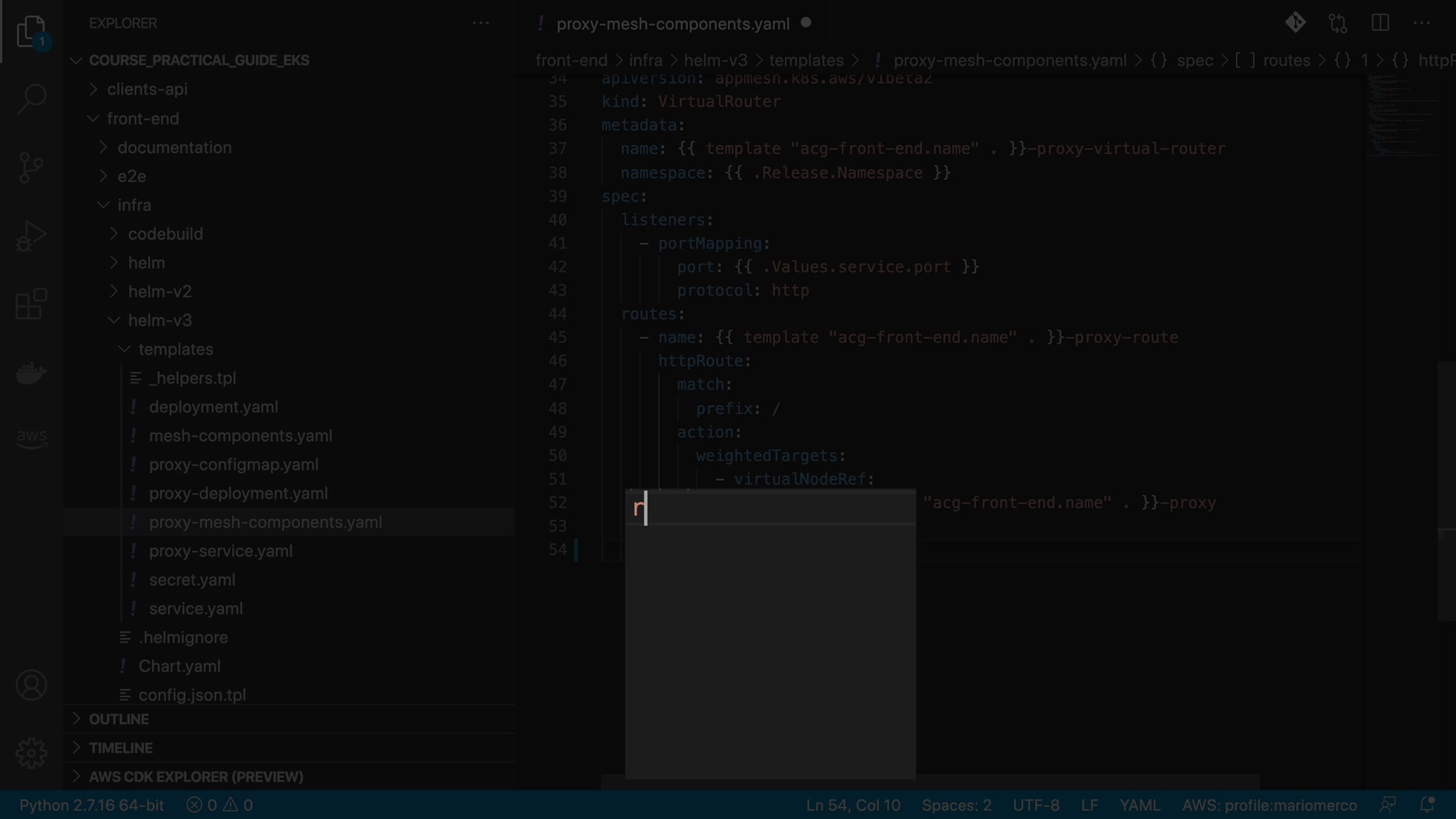Click the editor minimap preview
The image size is (1456, 819).
pyautogui.click(x=1402, y=114)
